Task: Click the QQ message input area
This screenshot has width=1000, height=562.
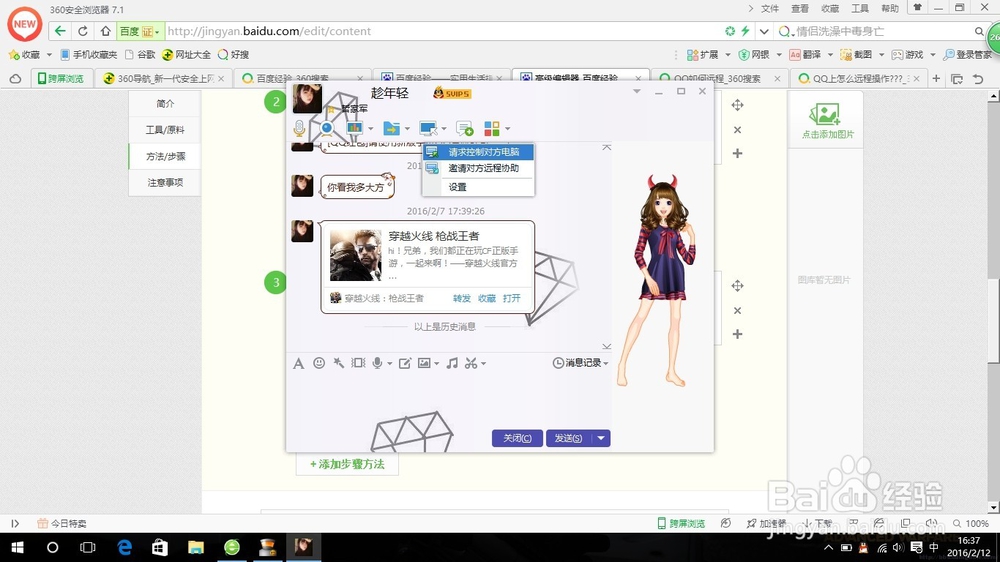Action: pos(448,399)
